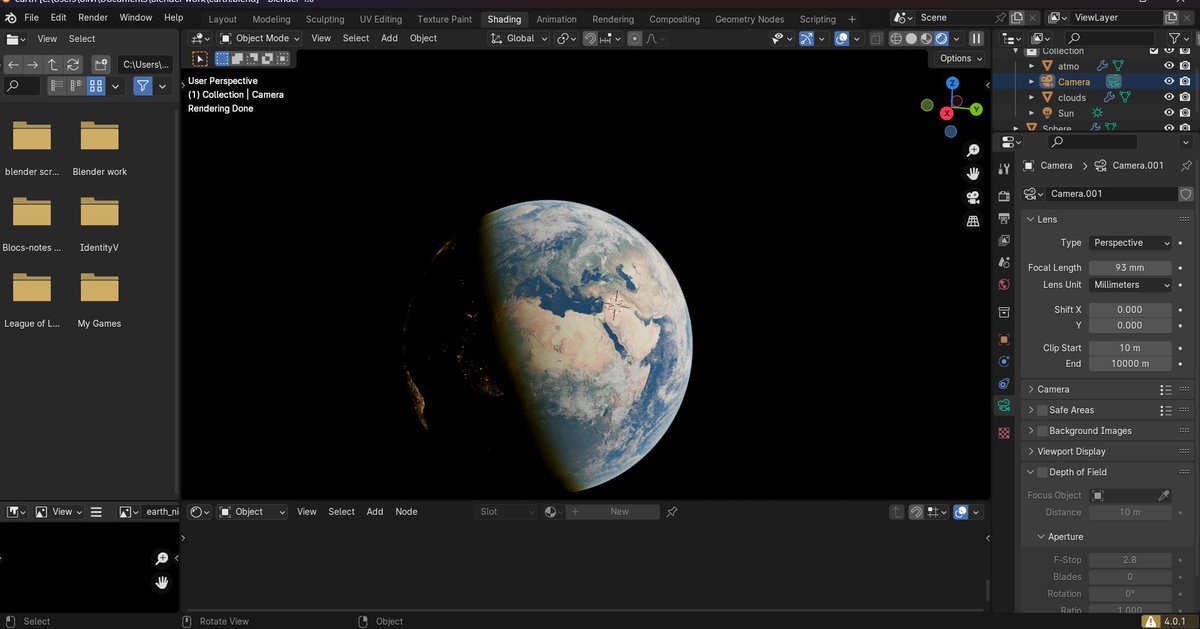Open the Render menu

tap(92, 17)
